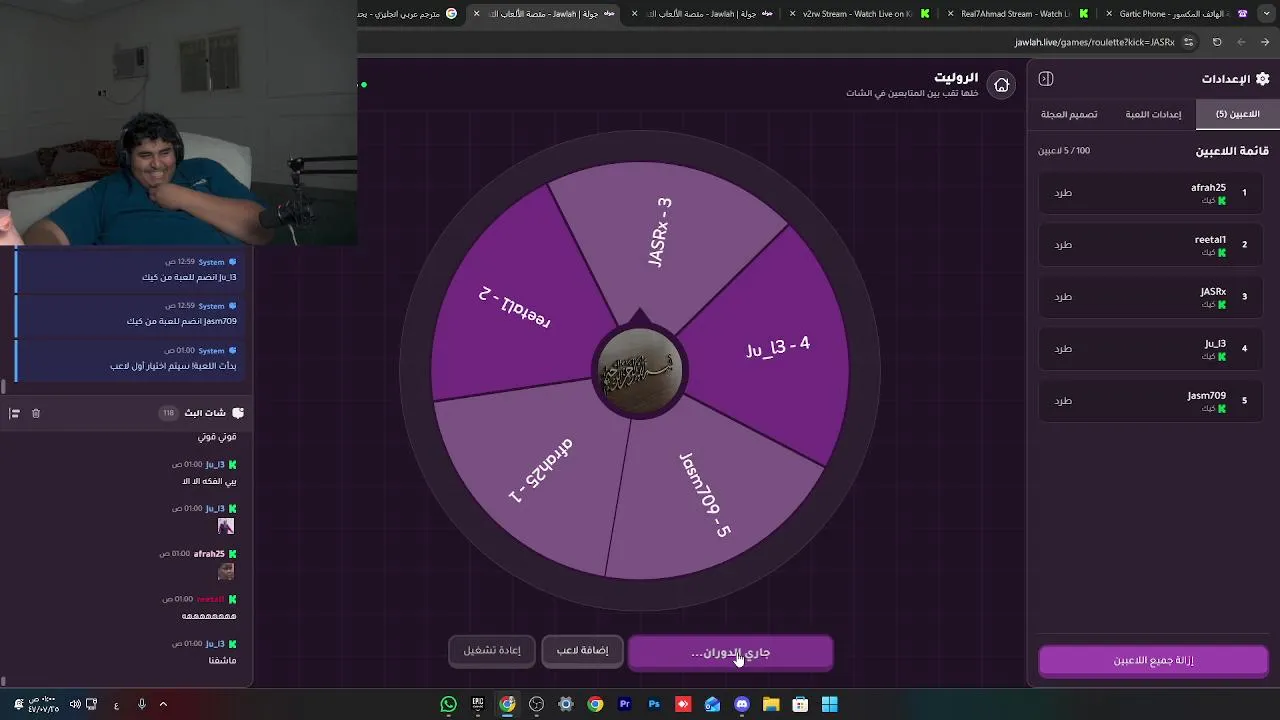Open Discord from taskbar
This screenshot has height=720, width=1280.
click(x=742, y=704)
